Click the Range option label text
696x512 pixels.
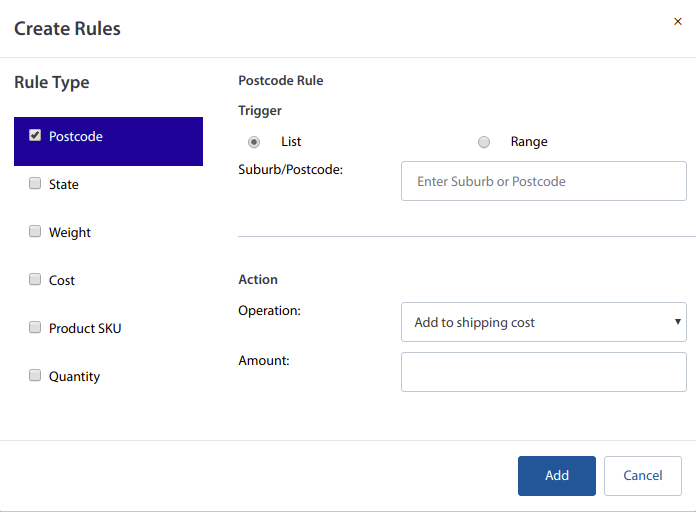click(x=529, y=142)
